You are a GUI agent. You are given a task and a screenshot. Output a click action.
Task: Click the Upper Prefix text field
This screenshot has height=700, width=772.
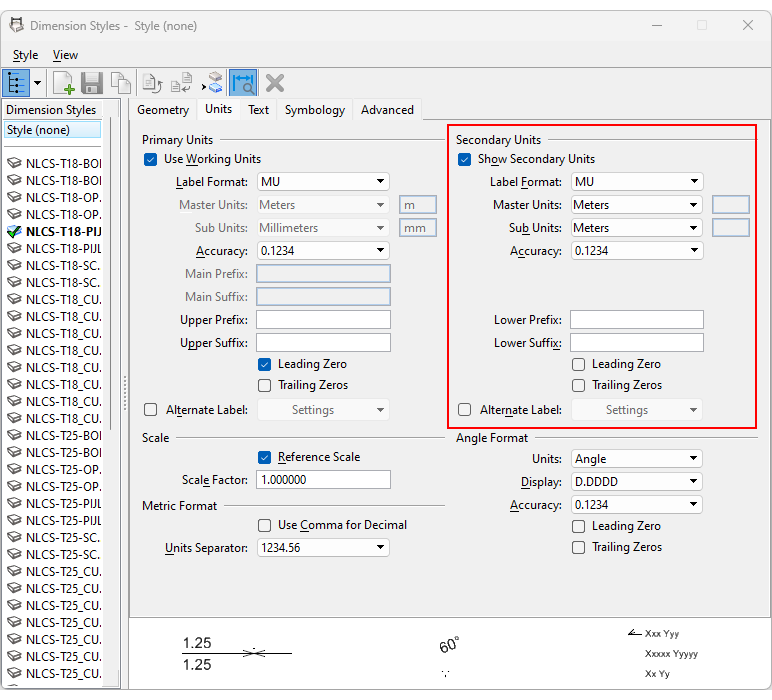(x=323, y=320)
